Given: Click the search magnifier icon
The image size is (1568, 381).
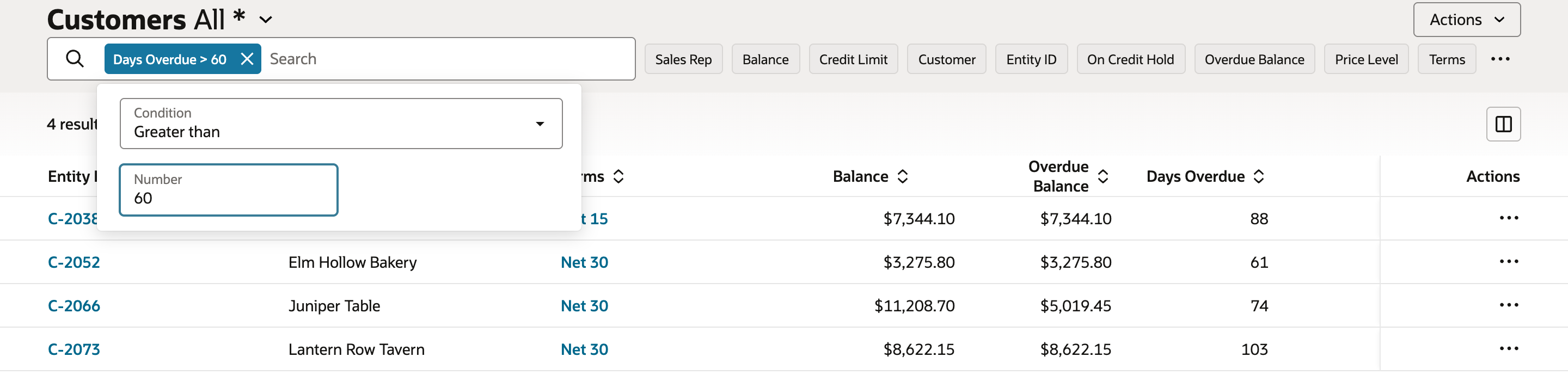Looking at the screenshot, I should tap(75, 59).
